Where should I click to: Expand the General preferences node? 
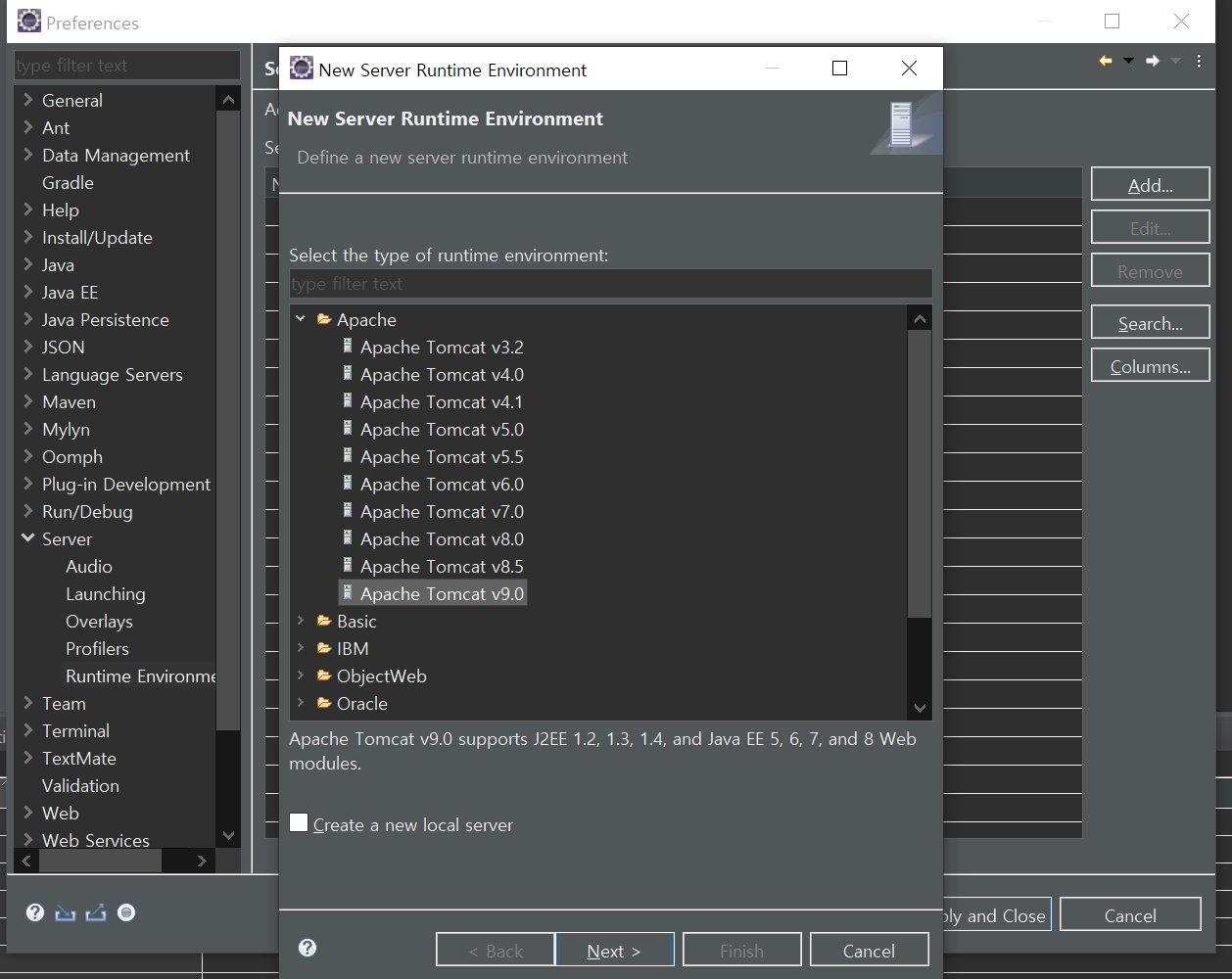point(28,100)
